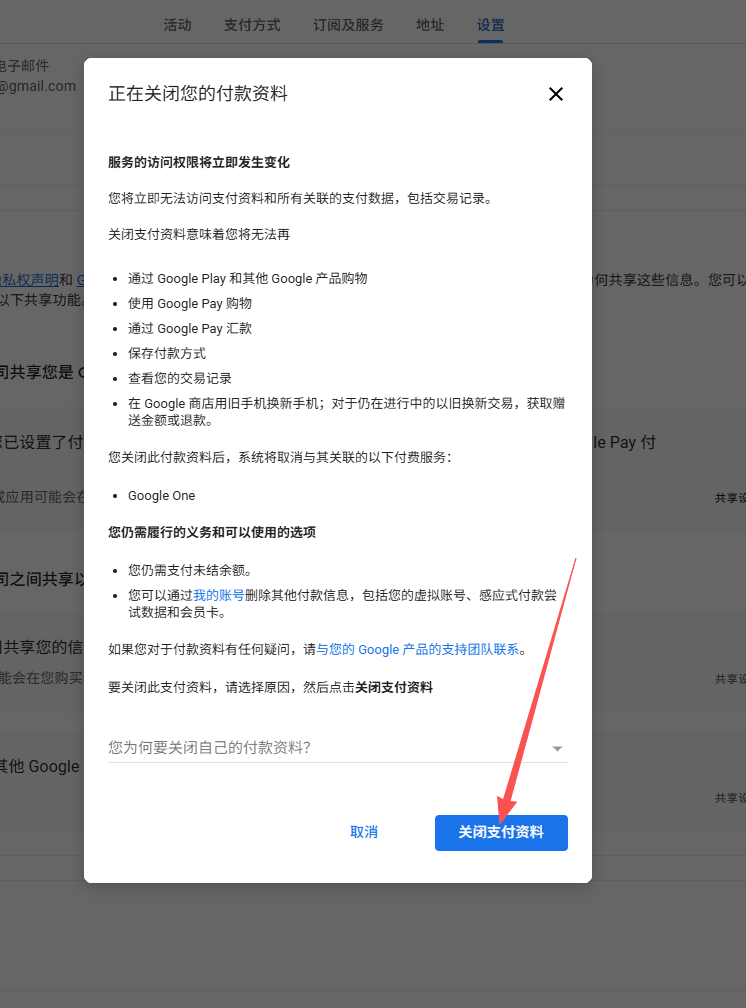Click the Google One list item

162,496
